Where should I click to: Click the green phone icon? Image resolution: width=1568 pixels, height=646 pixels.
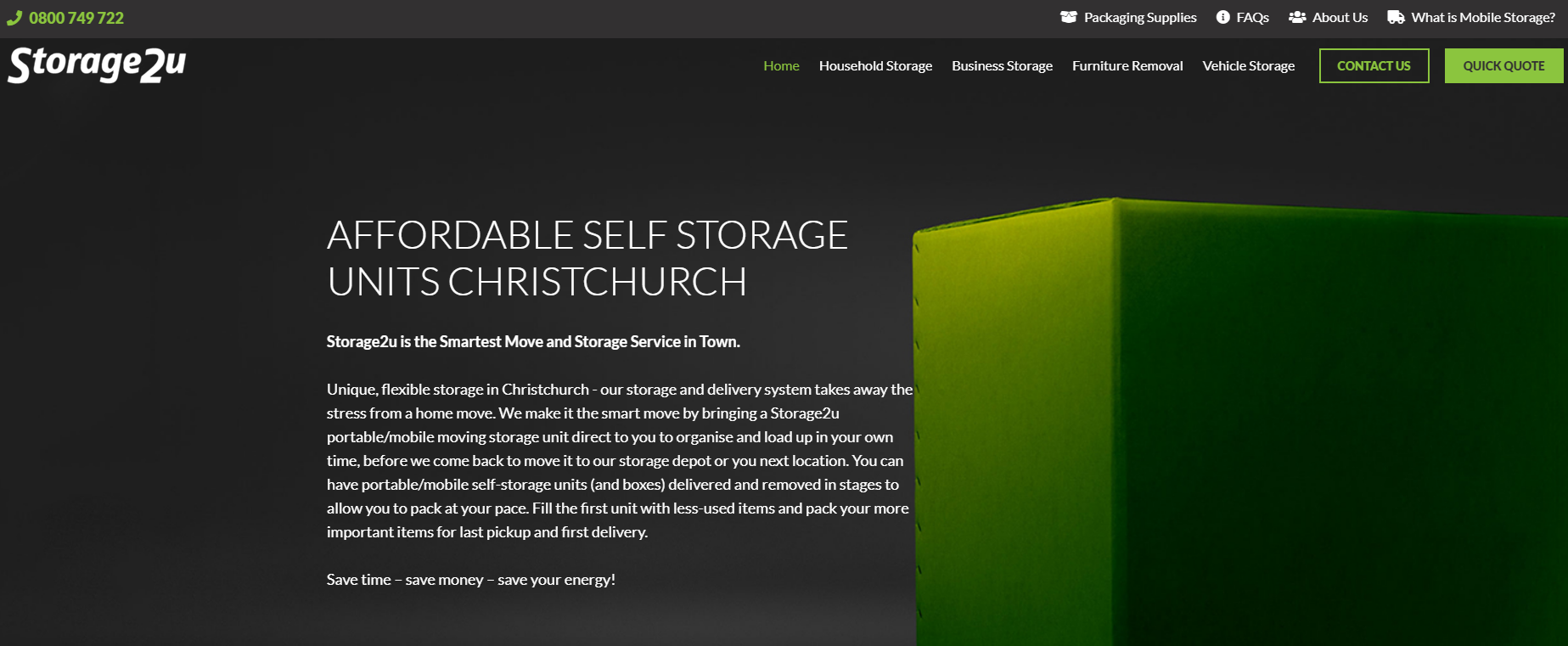(x=14, y=18)
